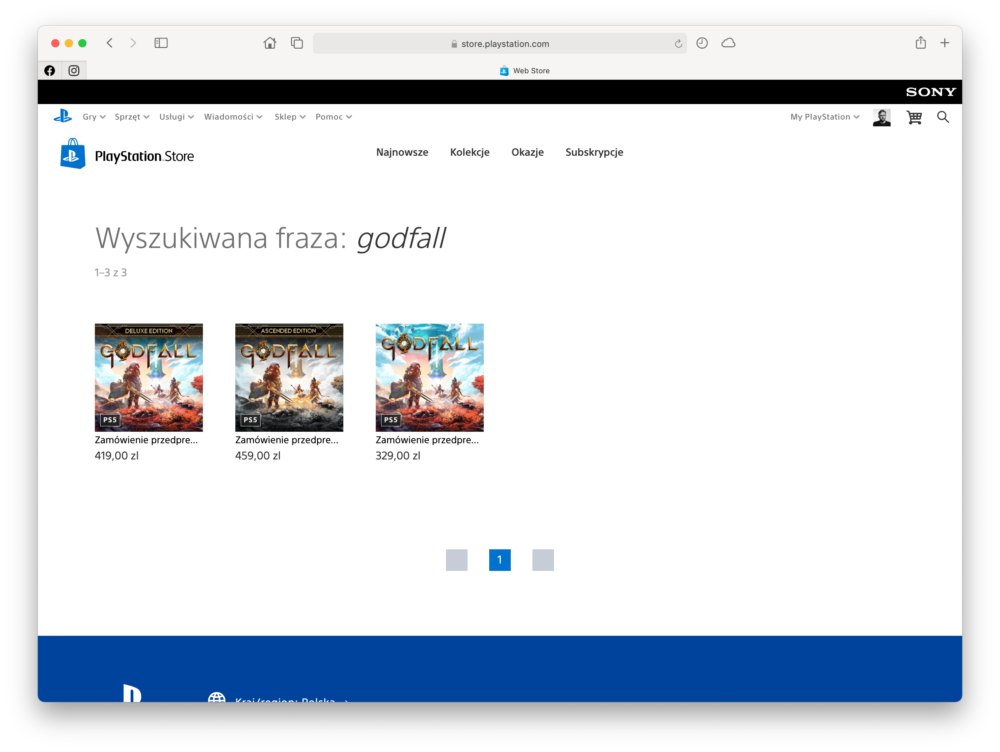Reload page using the refresh icon
1000x752 pixels.
pyautogui.click(x=678, y=43)
